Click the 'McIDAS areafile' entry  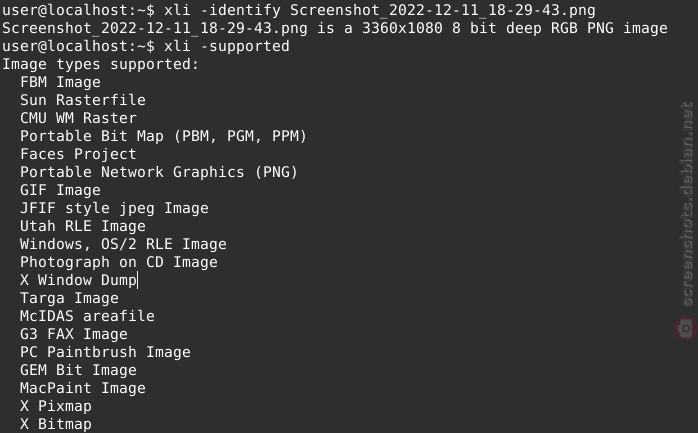pos(87,316)
